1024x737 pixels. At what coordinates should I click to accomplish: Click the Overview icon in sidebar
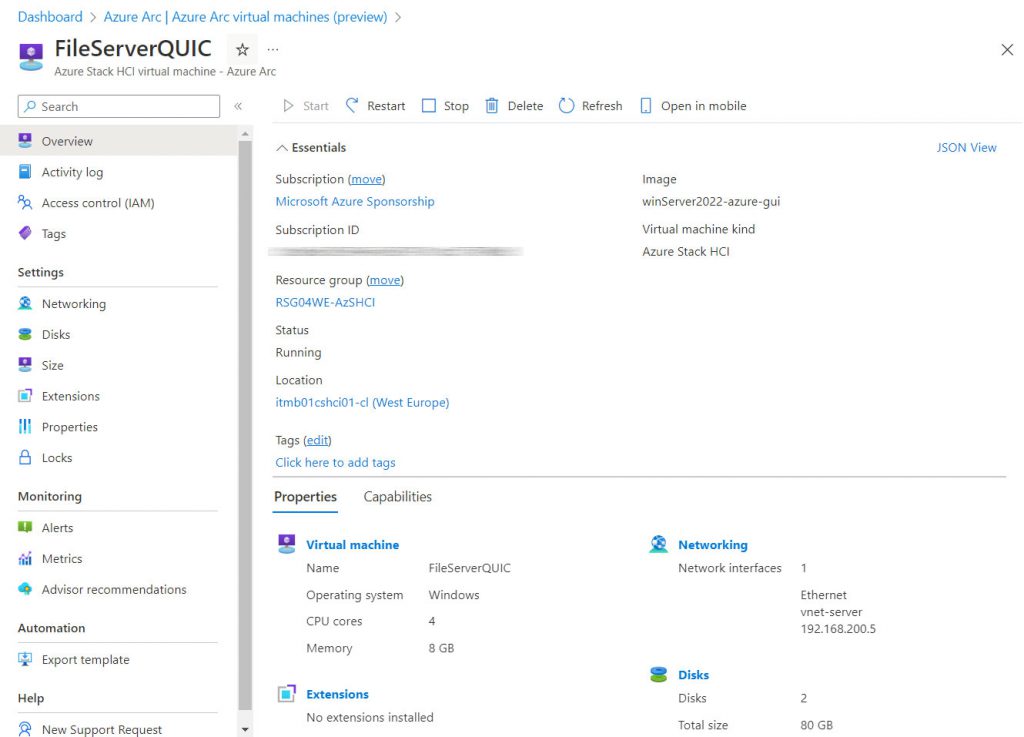pos(25,140)
